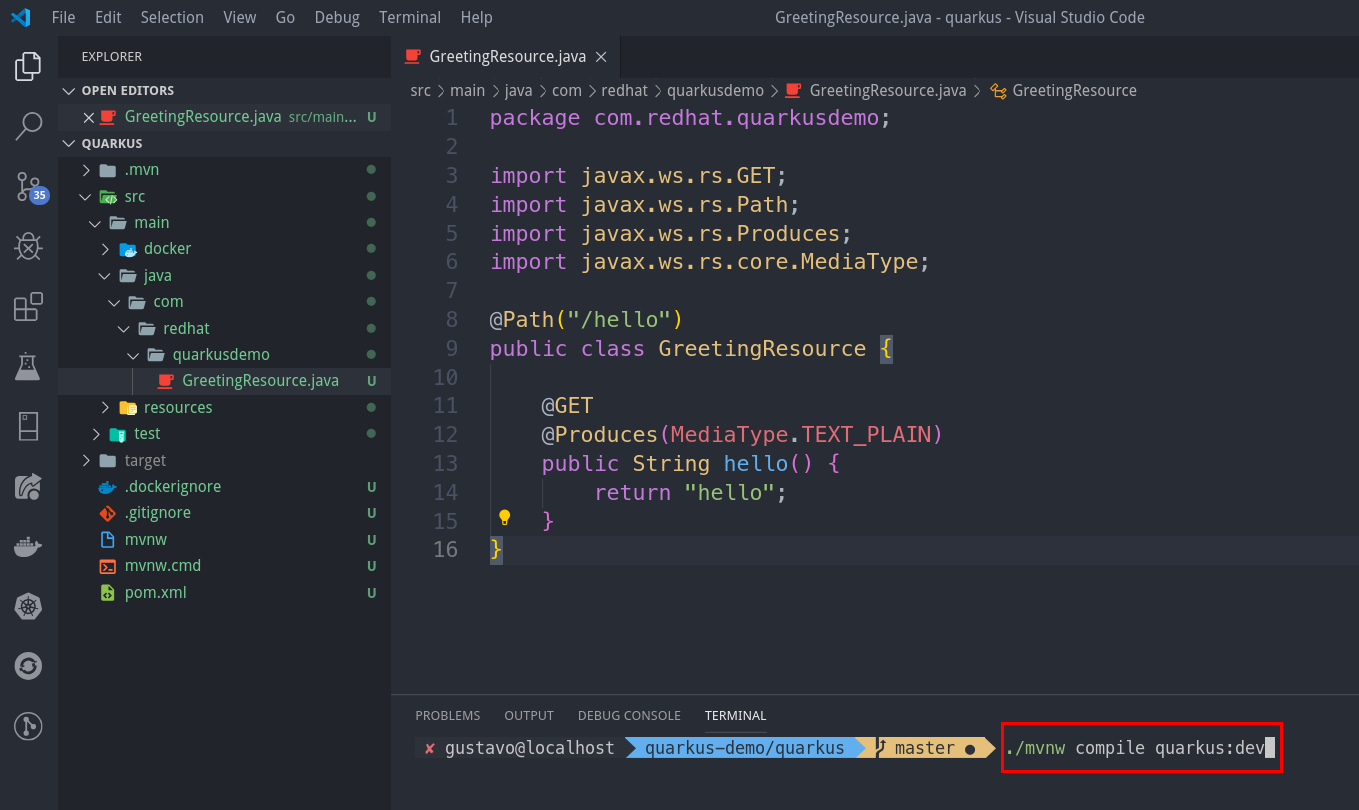Collapse the QUARKUS project section
The width and height of the screenshot is (1359, 810).
[69, 144]
